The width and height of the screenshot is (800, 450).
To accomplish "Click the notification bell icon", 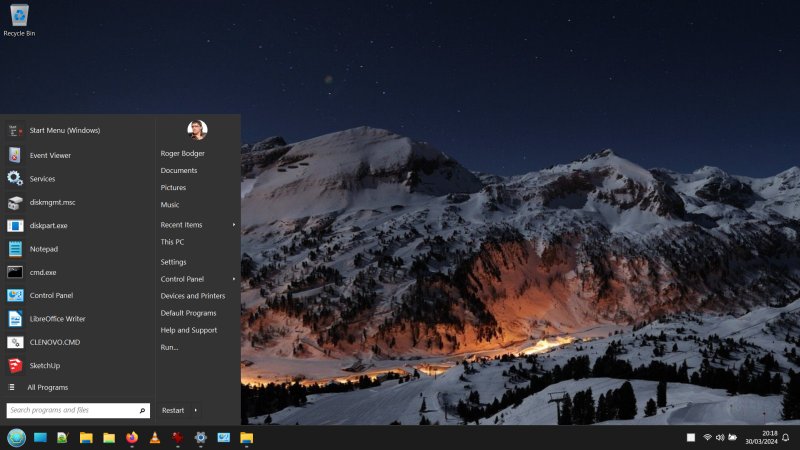I will [786, 438].
